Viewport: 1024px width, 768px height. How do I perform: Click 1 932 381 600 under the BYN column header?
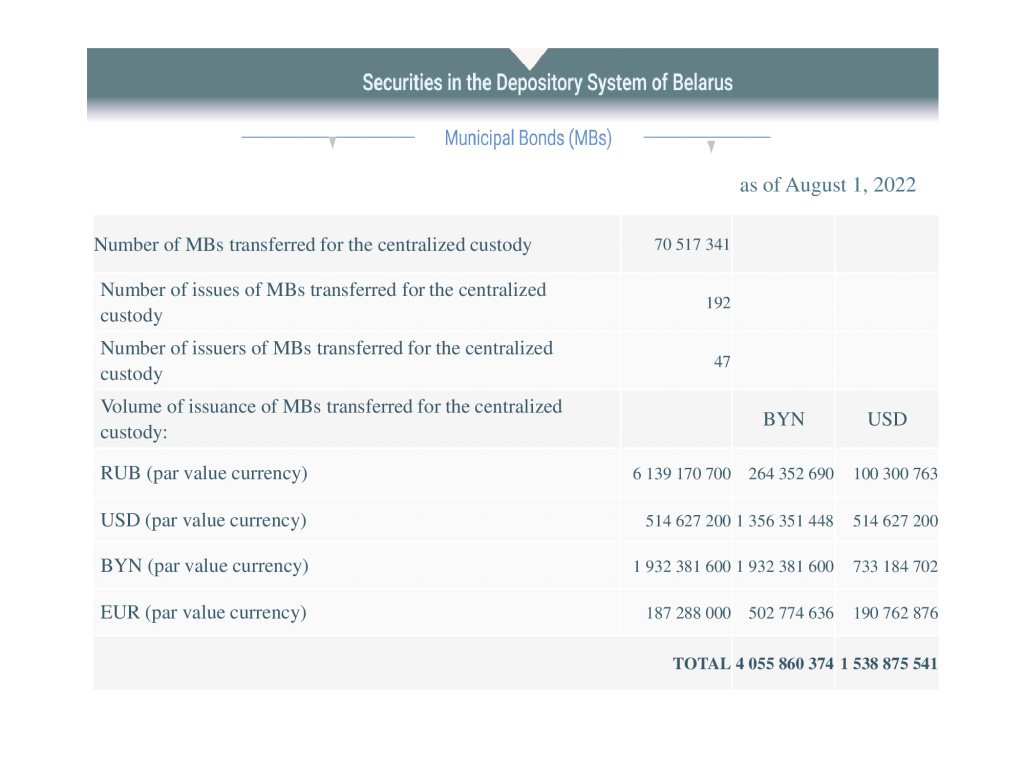click(785, 567)
